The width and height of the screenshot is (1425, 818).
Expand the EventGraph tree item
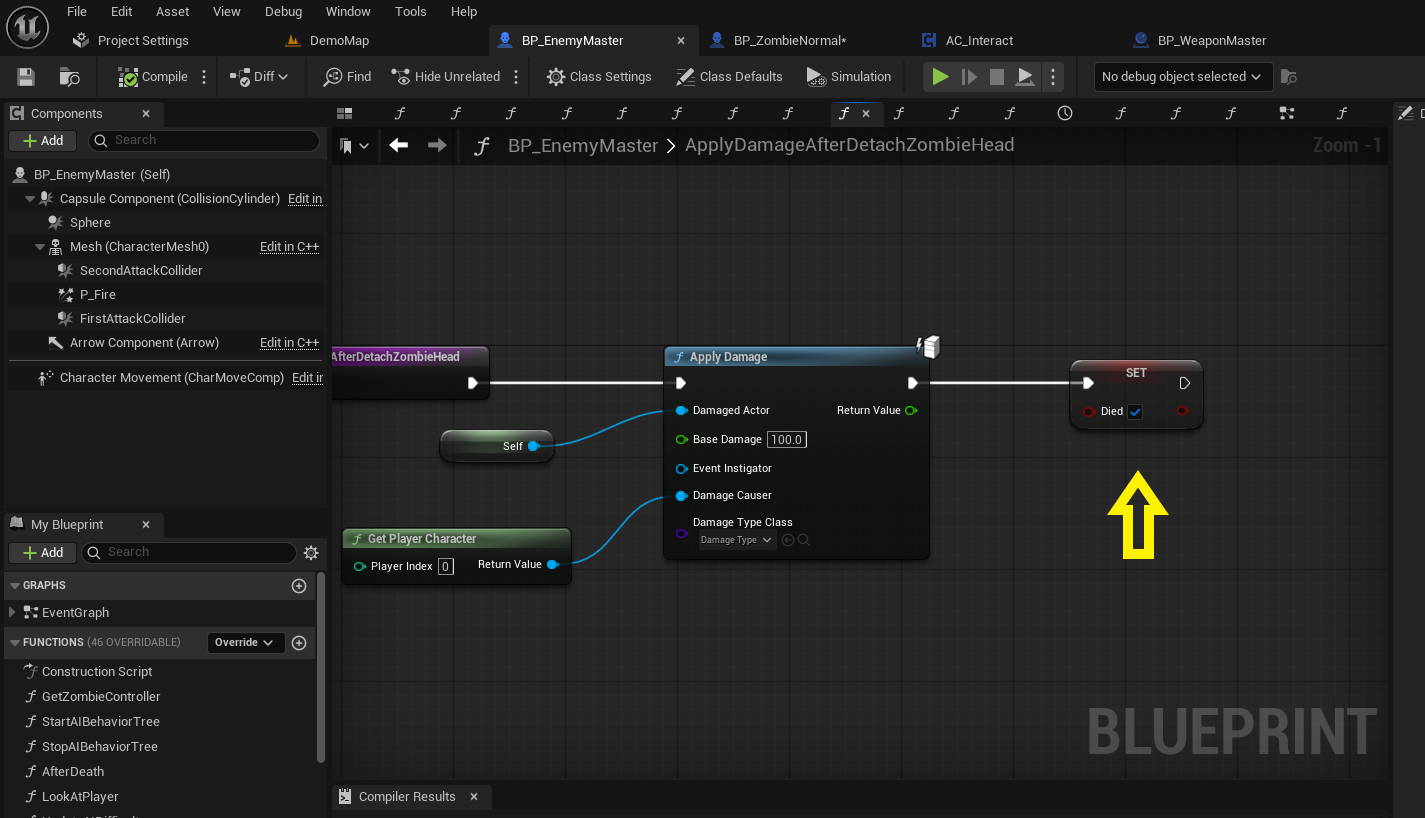point(12,613)
